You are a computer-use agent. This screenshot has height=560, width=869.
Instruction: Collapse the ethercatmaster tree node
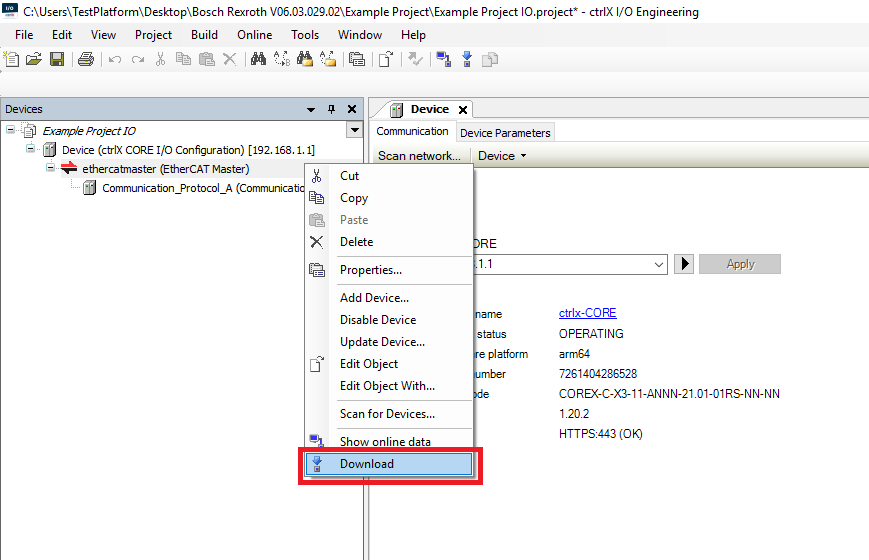point(51,169)
